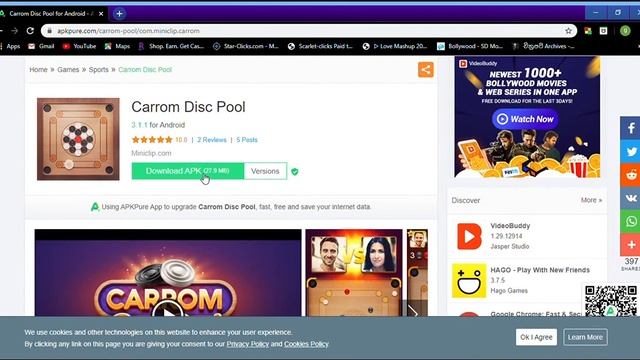The image size is (640, 360).
Task: Click the Carrom Disc Pool app icon
Action: [x=78, y=139]
